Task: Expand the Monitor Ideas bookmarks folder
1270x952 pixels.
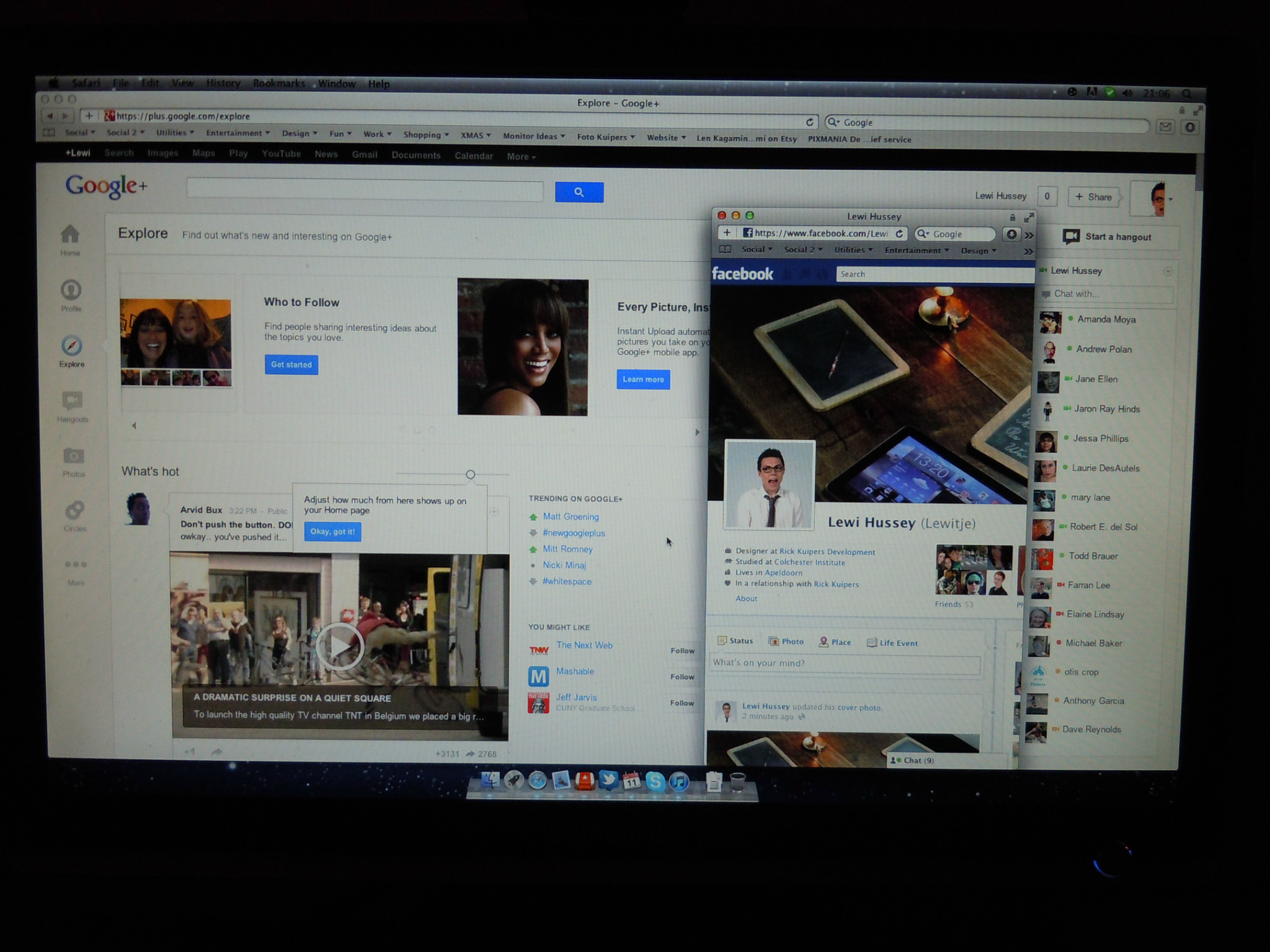Action: tap(534, 136)
